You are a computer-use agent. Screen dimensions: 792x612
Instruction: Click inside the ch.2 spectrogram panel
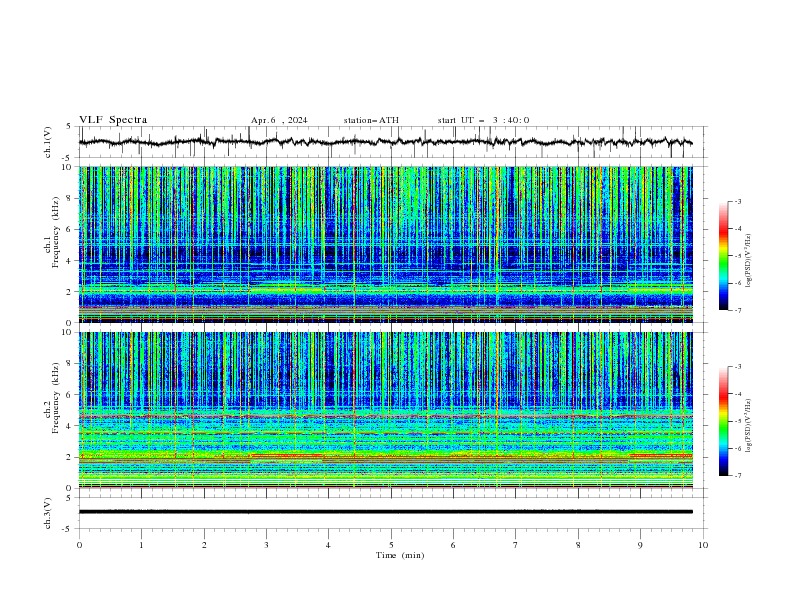click(385, 410)
